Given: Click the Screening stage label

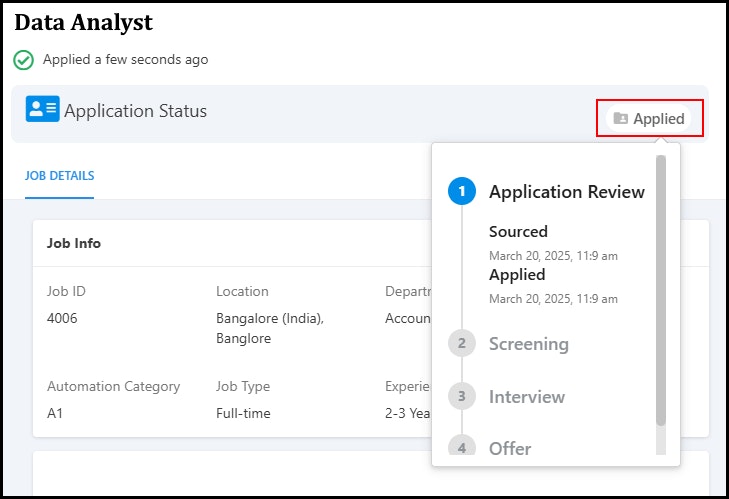Looking at the screenshot, I should 529,344.
